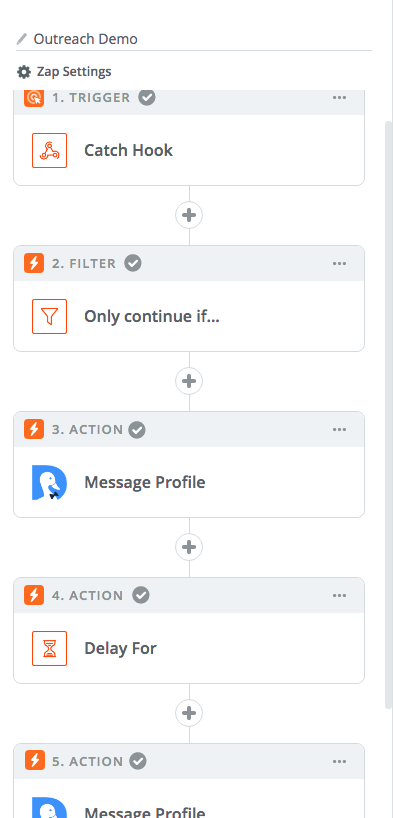
Task: Open the three-dot menu for 5. Action
Action: click(x=339, y=762)
